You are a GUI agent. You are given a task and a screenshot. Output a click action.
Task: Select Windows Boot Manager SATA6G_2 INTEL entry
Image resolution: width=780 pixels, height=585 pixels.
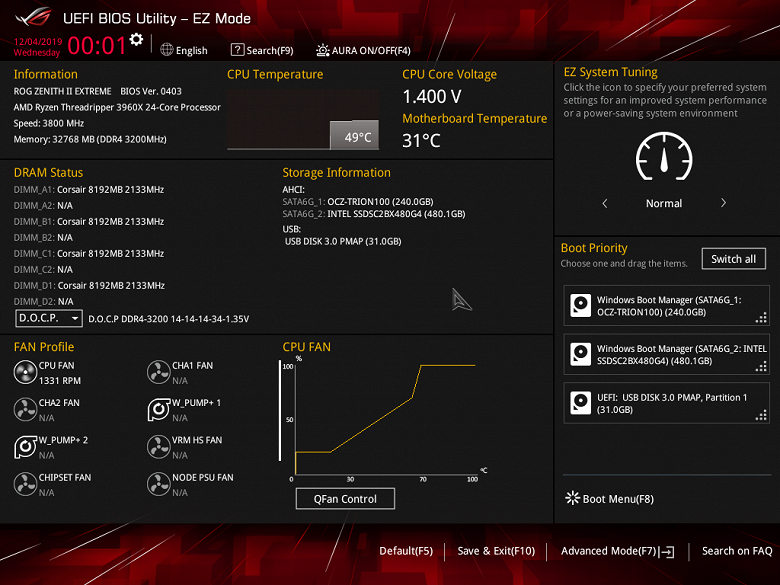(x=666, y=355)
